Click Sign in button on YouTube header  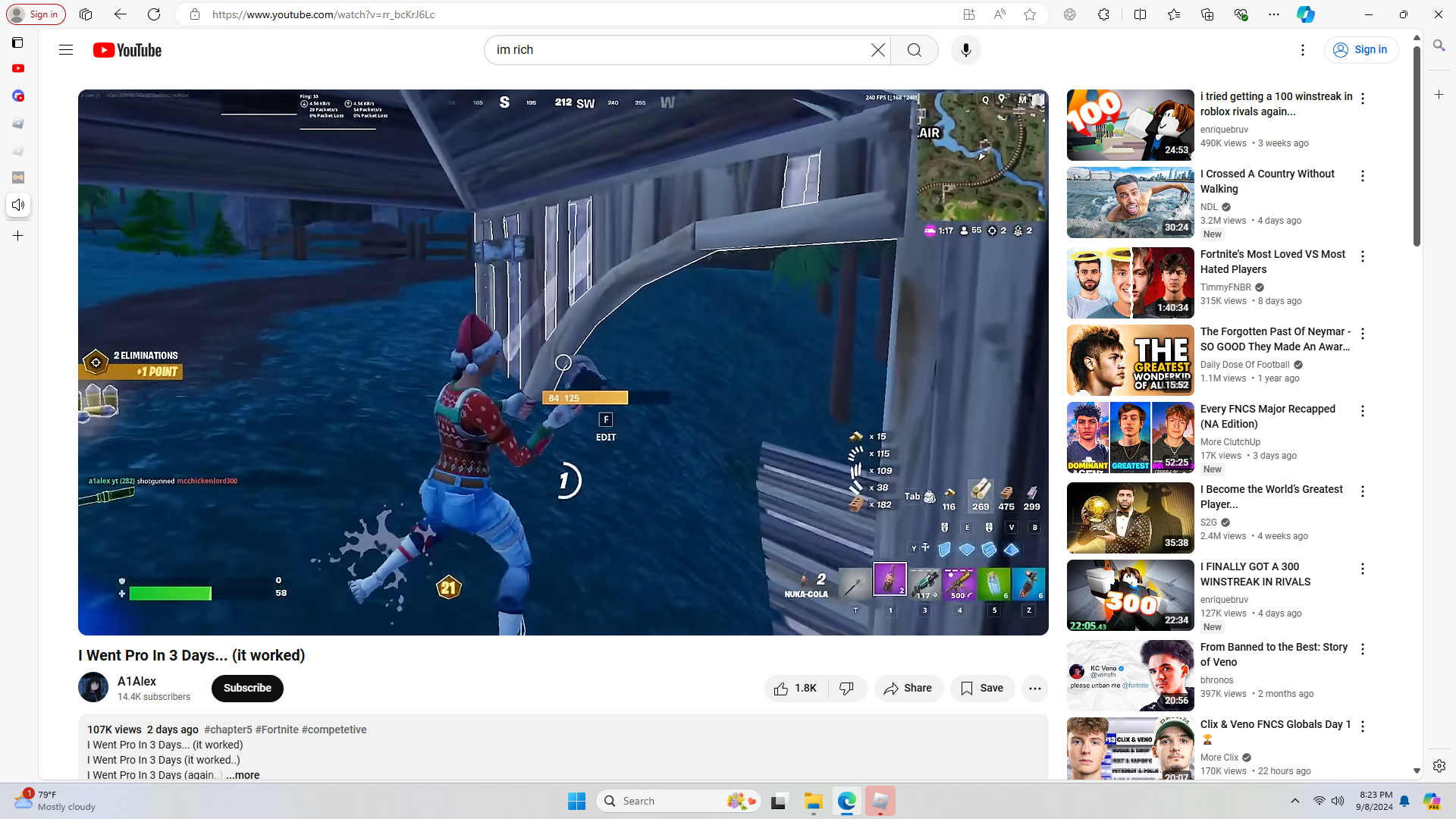click(x=1360, y=50)
